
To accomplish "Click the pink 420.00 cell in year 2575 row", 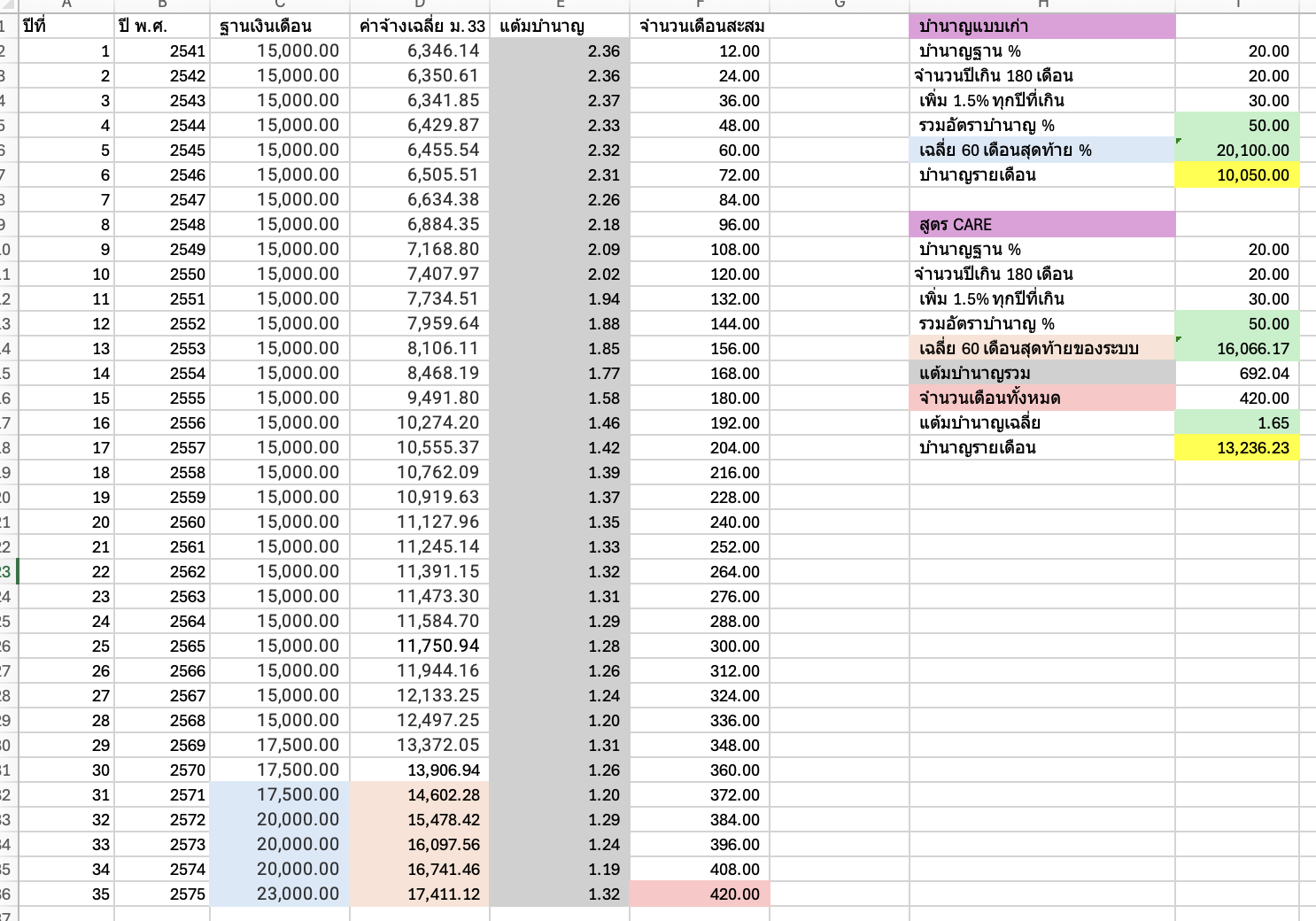I will [700, 894].
